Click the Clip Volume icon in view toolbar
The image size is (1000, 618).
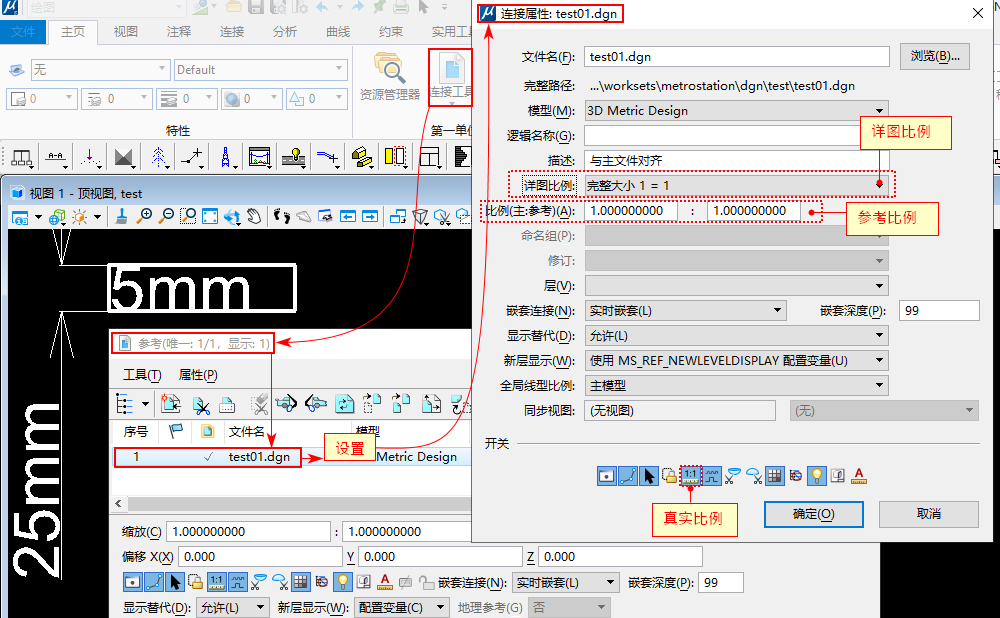tap(442, 217)
